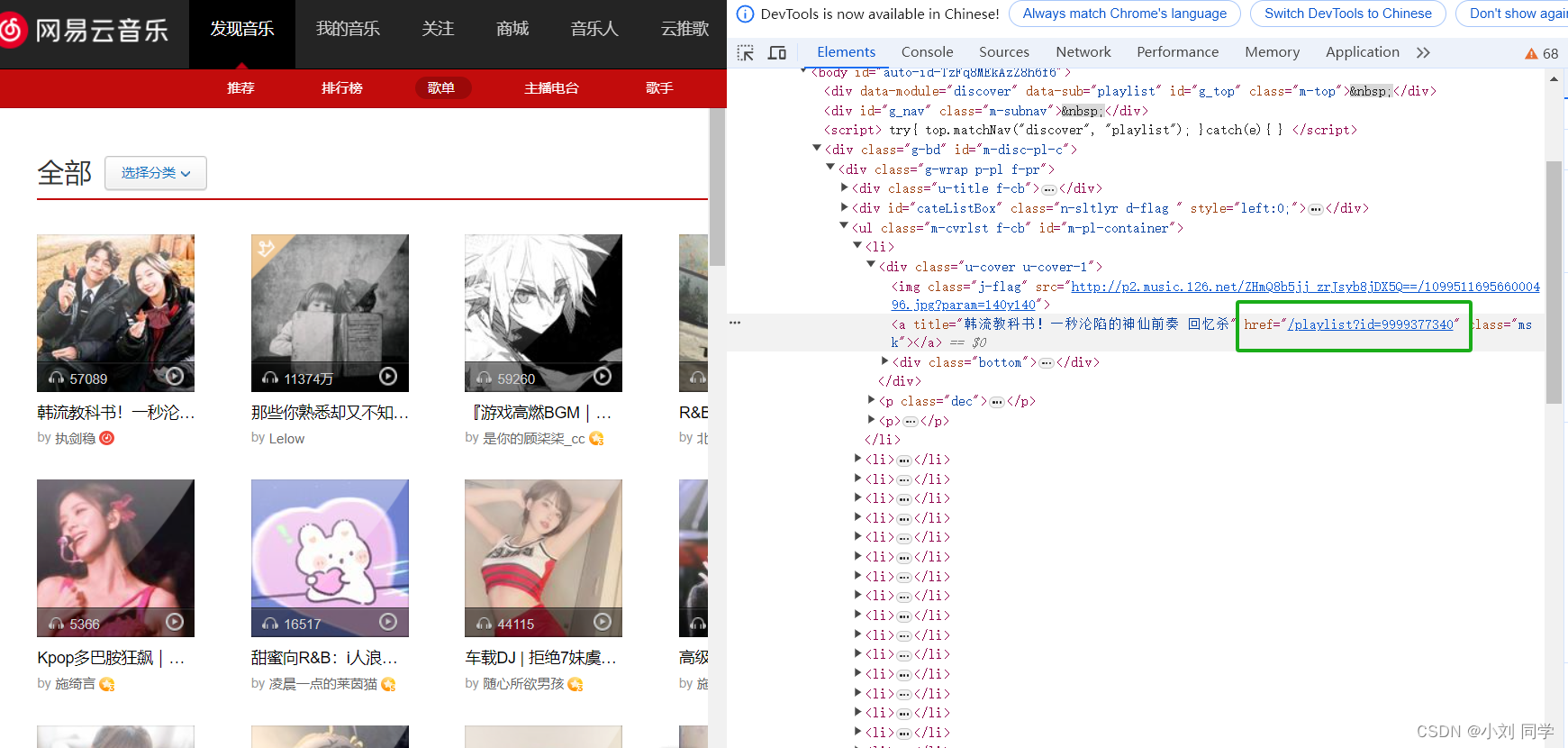The image size is (1568, 748).
Task: Expand the div class bottom node
Action: pyautogui.click(x=884, y=361)
